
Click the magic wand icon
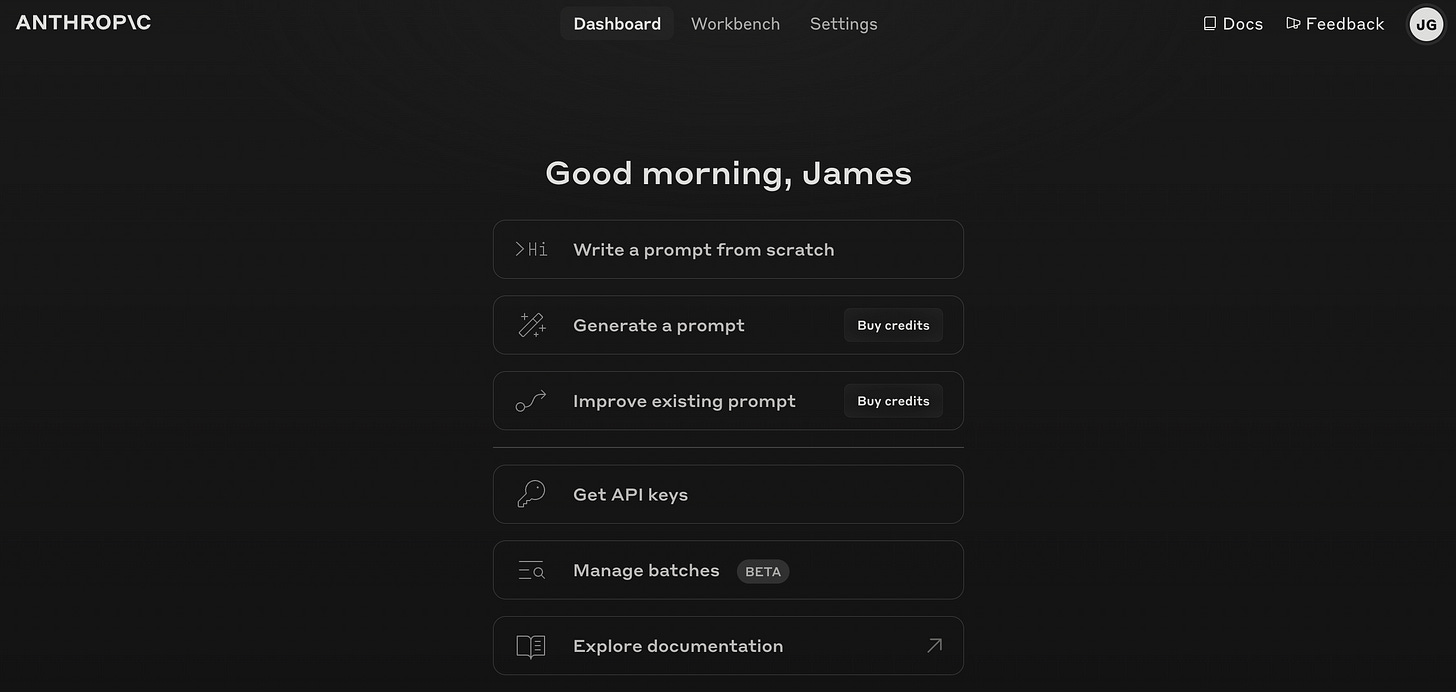point(531,325)
